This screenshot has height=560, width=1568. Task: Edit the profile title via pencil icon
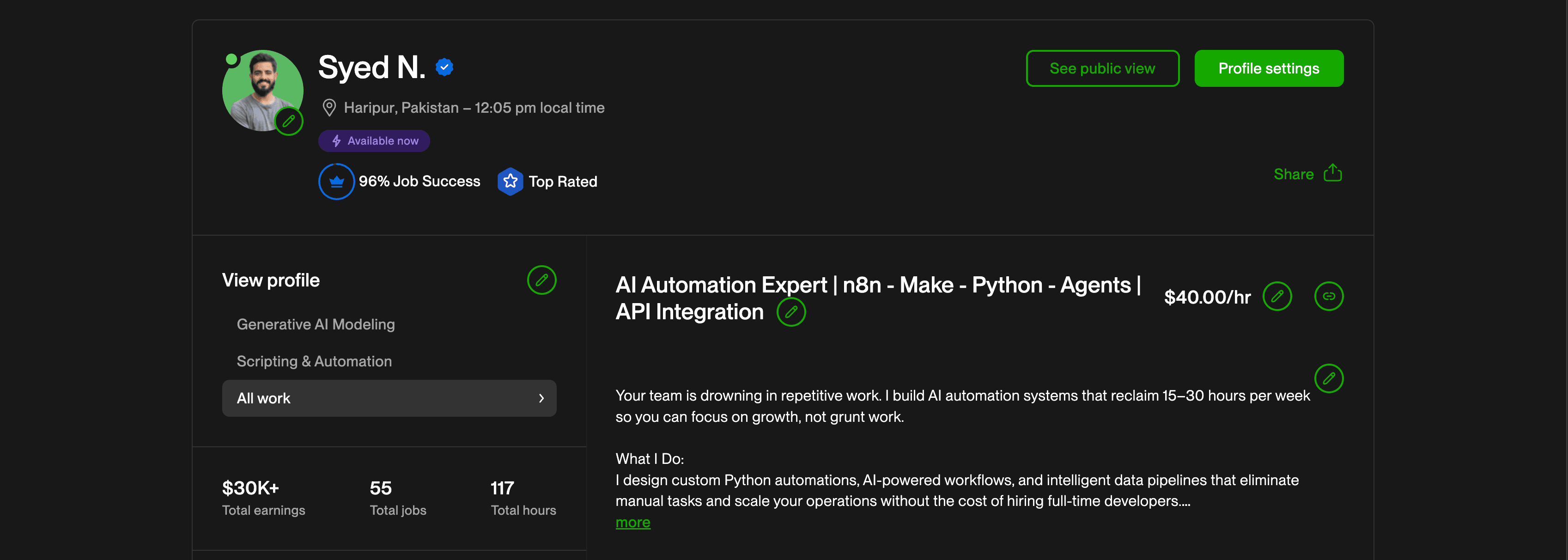pyautogui.click(x=791, y=312)
